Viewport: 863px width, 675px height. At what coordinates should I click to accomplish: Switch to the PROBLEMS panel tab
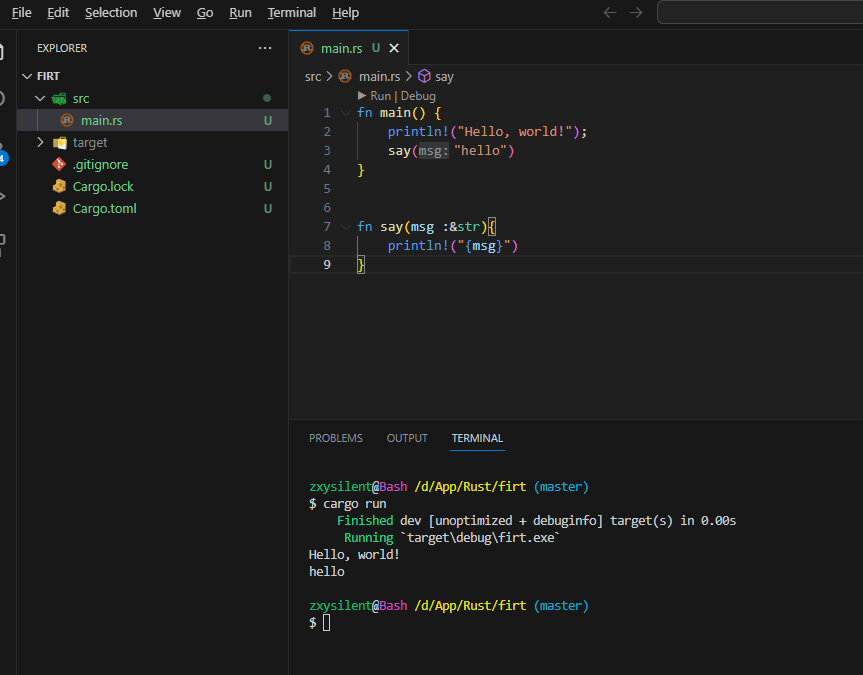335,438
